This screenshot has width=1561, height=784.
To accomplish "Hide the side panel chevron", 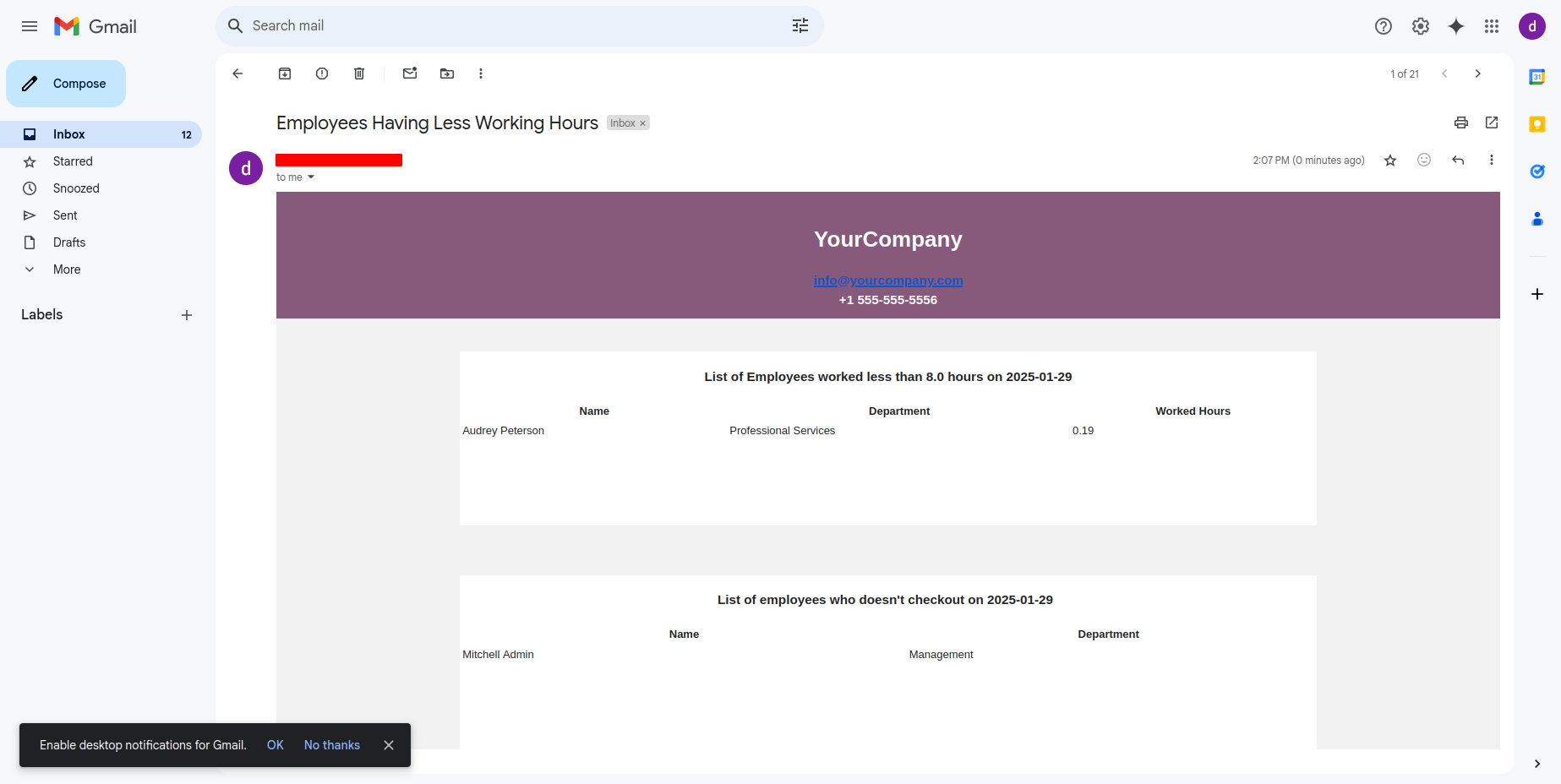I will tap(1537, 764).
